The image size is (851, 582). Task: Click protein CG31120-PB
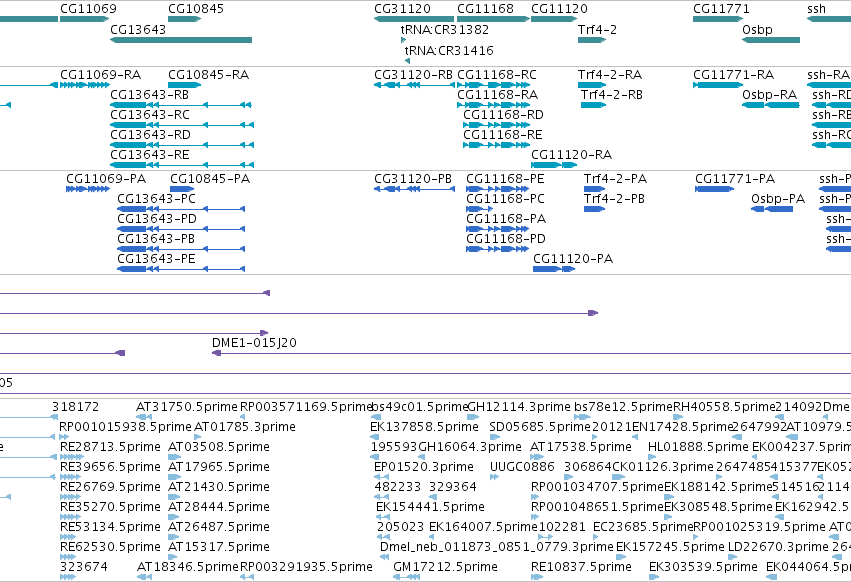click(413, 179)
